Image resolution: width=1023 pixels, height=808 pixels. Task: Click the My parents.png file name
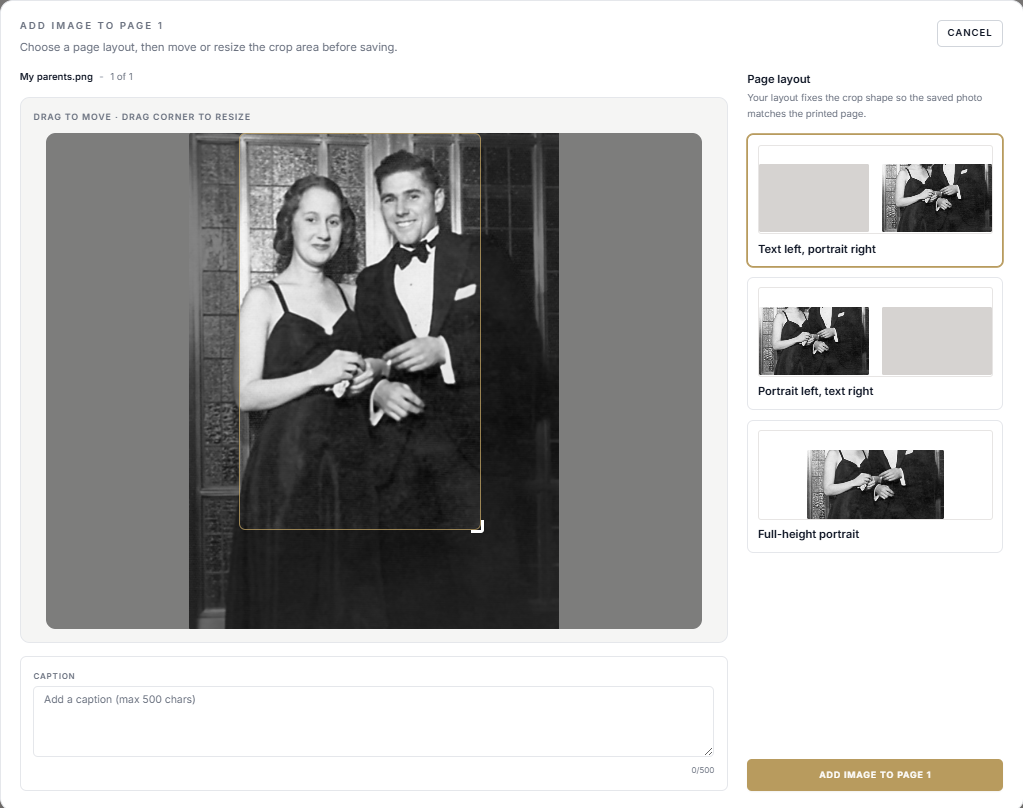56,76
